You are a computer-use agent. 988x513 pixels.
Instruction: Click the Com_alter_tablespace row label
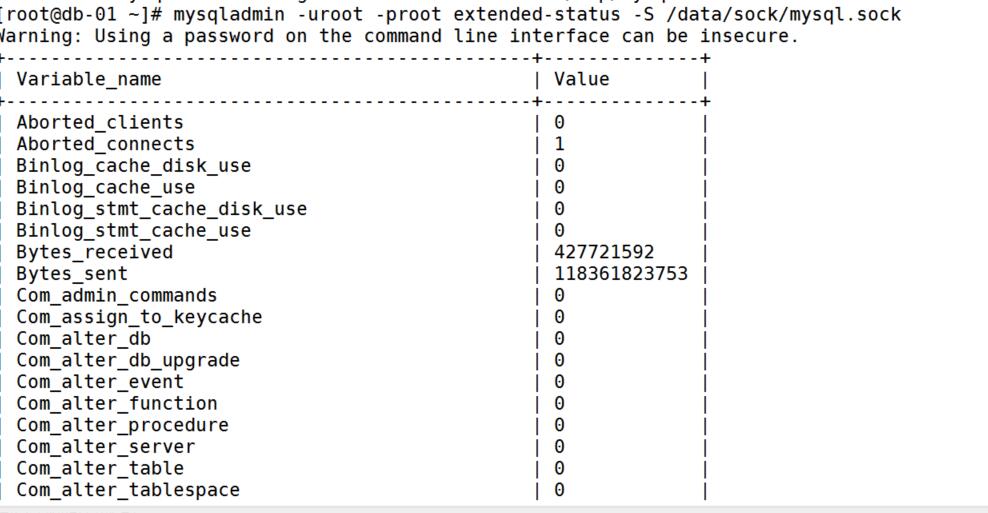click(127, 490)
